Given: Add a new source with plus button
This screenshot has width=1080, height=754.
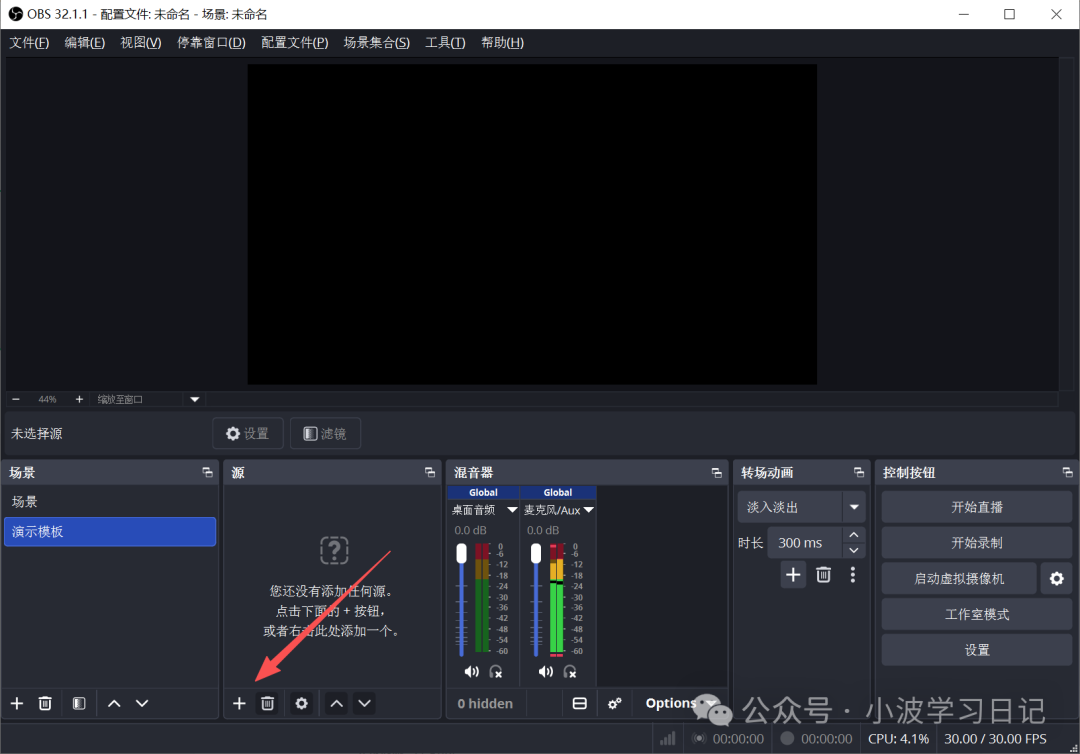Looking at the screenshot, I should [239, 703].
